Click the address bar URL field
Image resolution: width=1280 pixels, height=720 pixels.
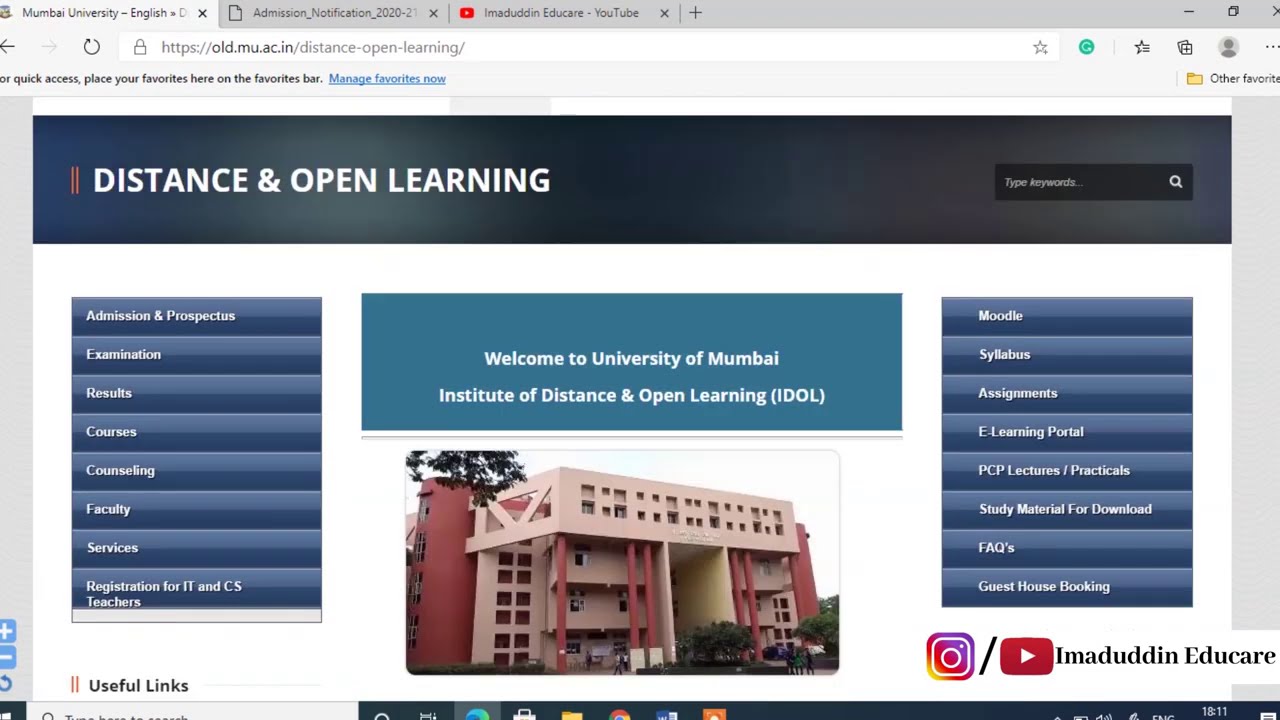pyautogui.click(x=590, y=47)
